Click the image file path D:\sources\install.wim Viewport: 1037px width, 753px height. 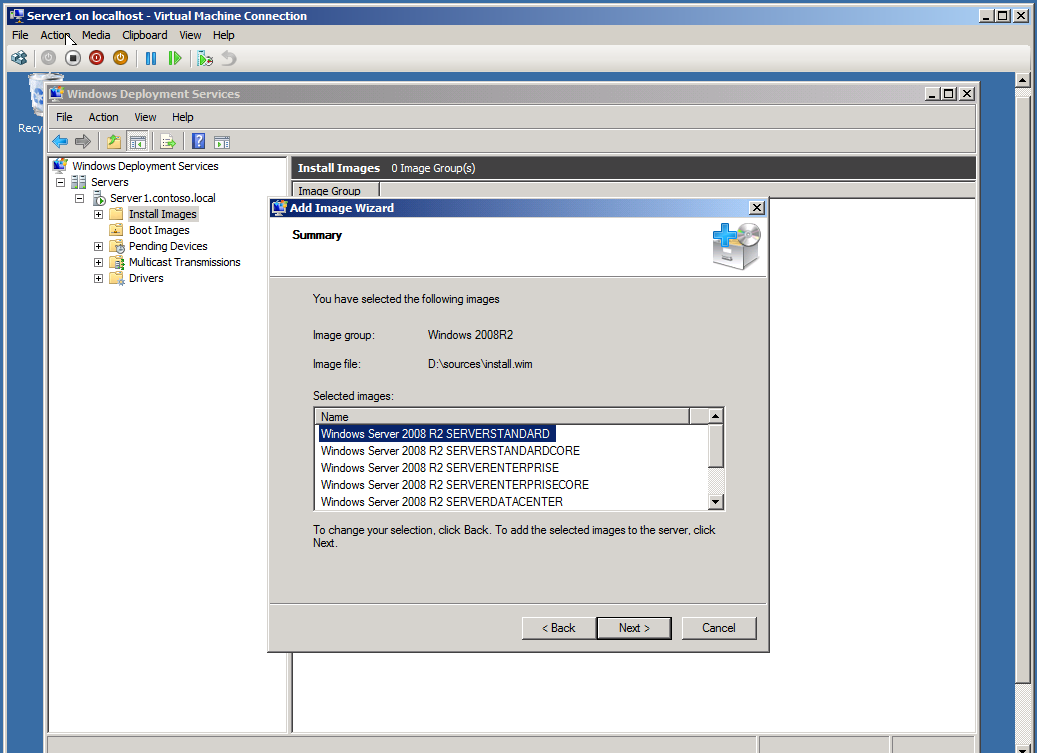(x=480, y=364)
